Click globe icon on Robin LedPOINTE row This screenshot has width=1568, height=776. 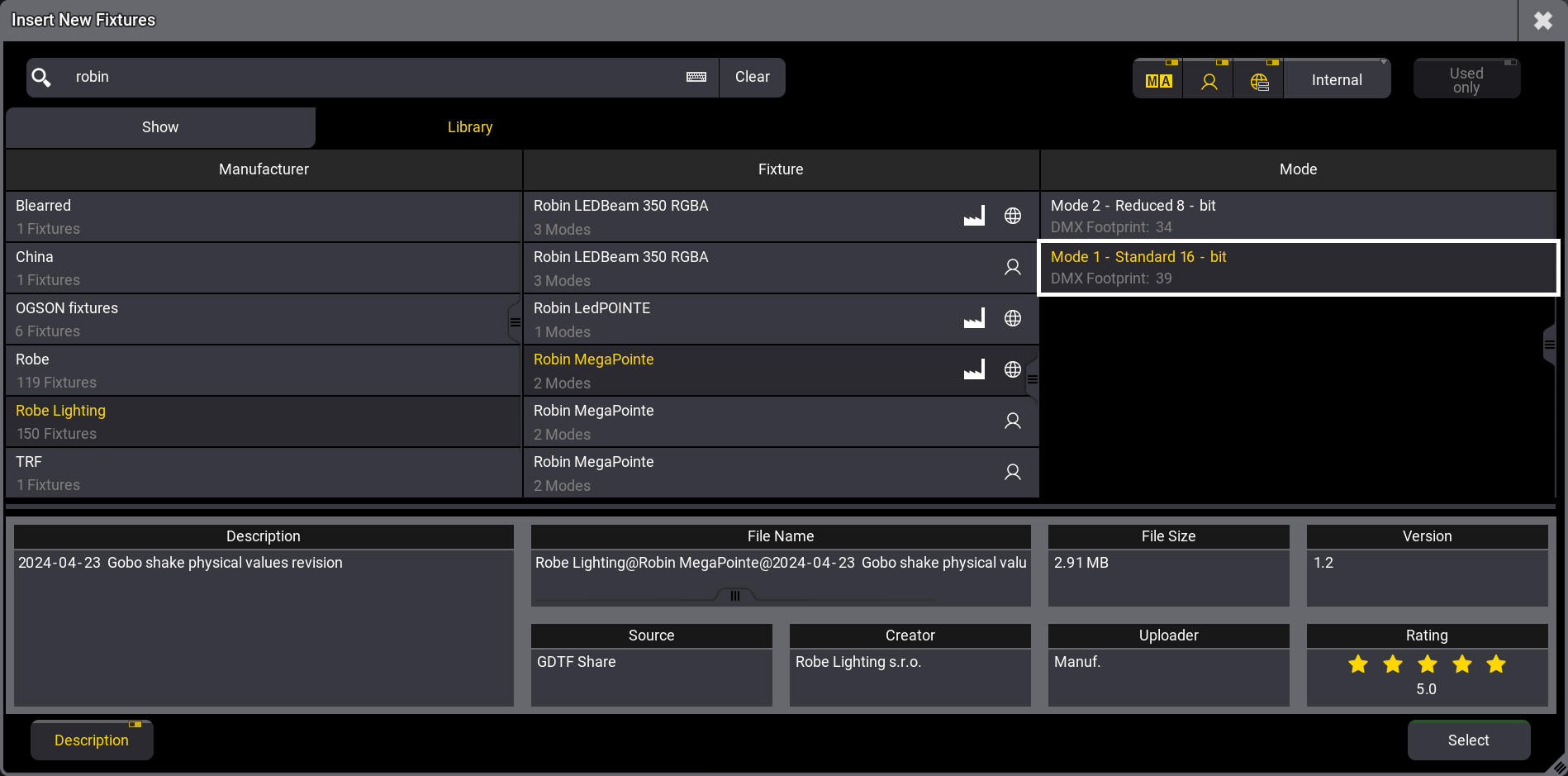click(1012, 318)
